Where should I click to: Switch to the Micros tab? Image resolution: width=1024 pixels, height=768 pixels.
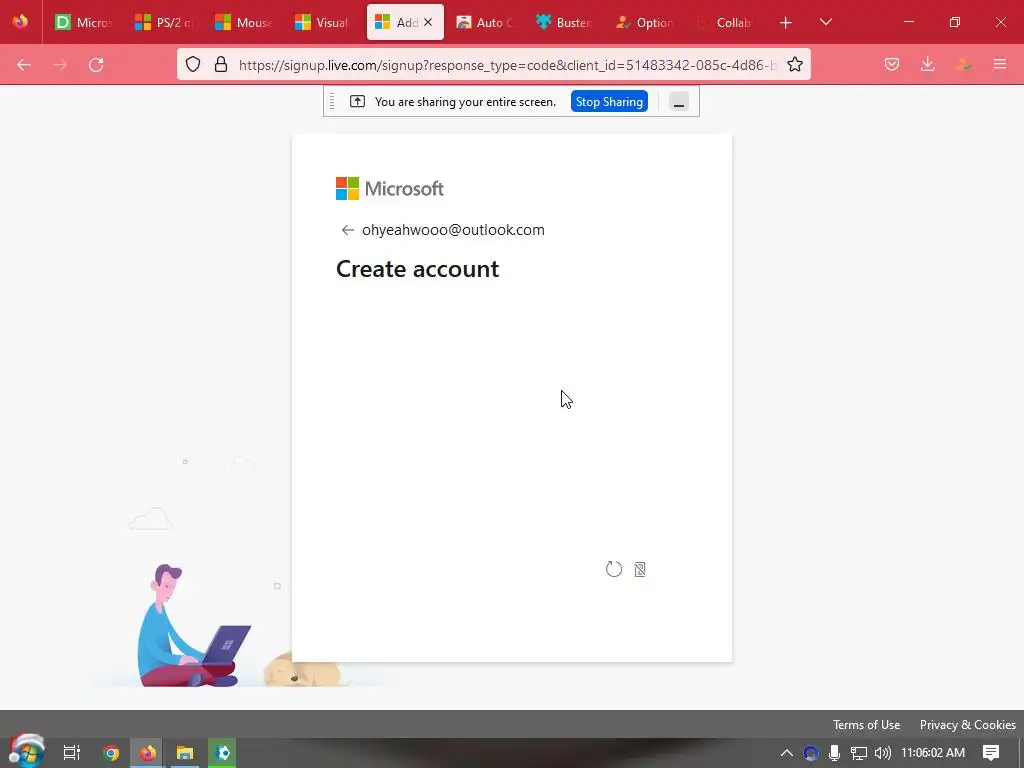(84, 22)
